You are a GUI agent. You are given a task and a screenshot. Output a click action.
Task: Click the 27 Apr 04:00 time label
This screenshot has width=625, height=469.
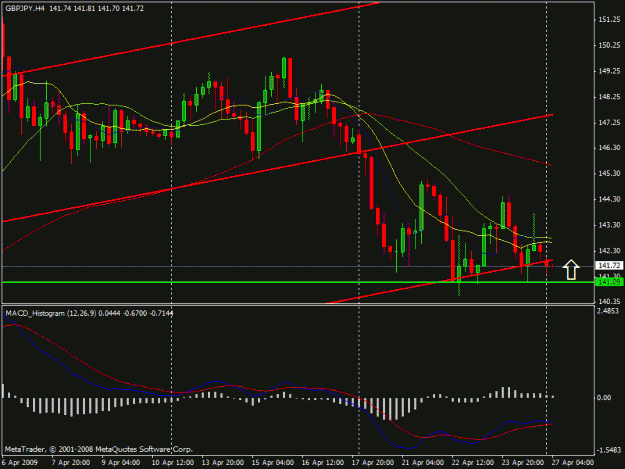point(573,463)
